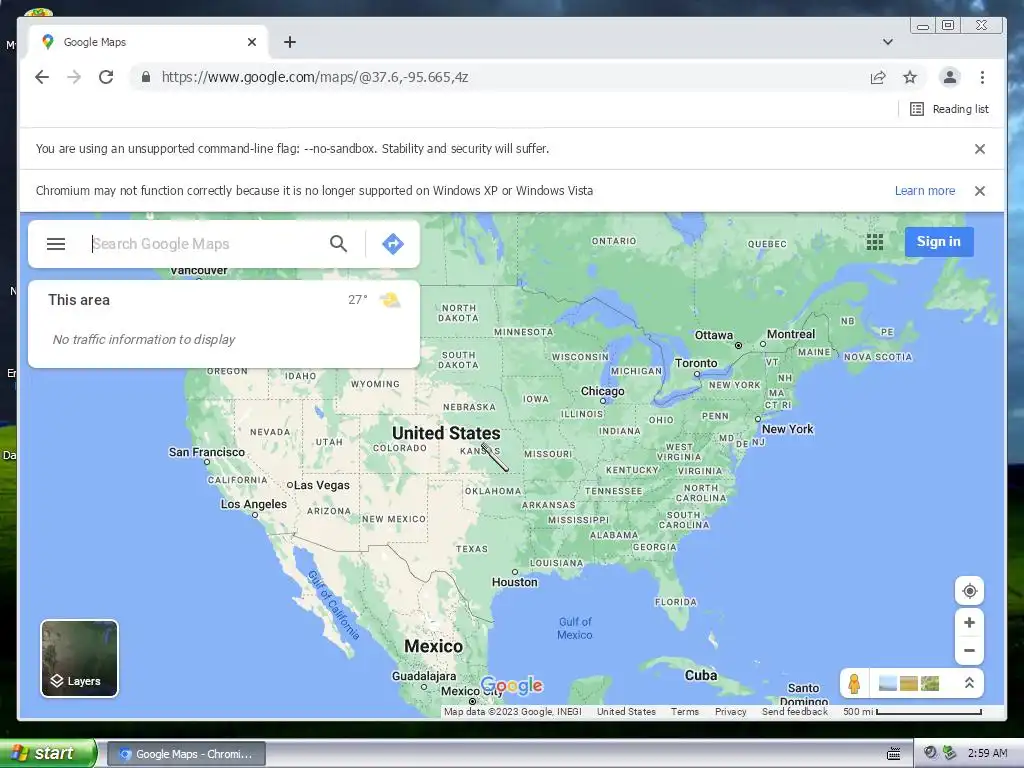Go back one page in the browser
Screen dimensions: 1024x768
coord(42,77)
